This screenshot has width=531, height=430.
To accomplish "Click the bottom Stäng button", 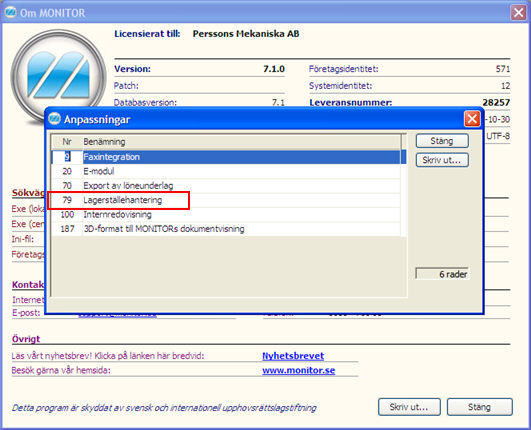I will 480,407.
